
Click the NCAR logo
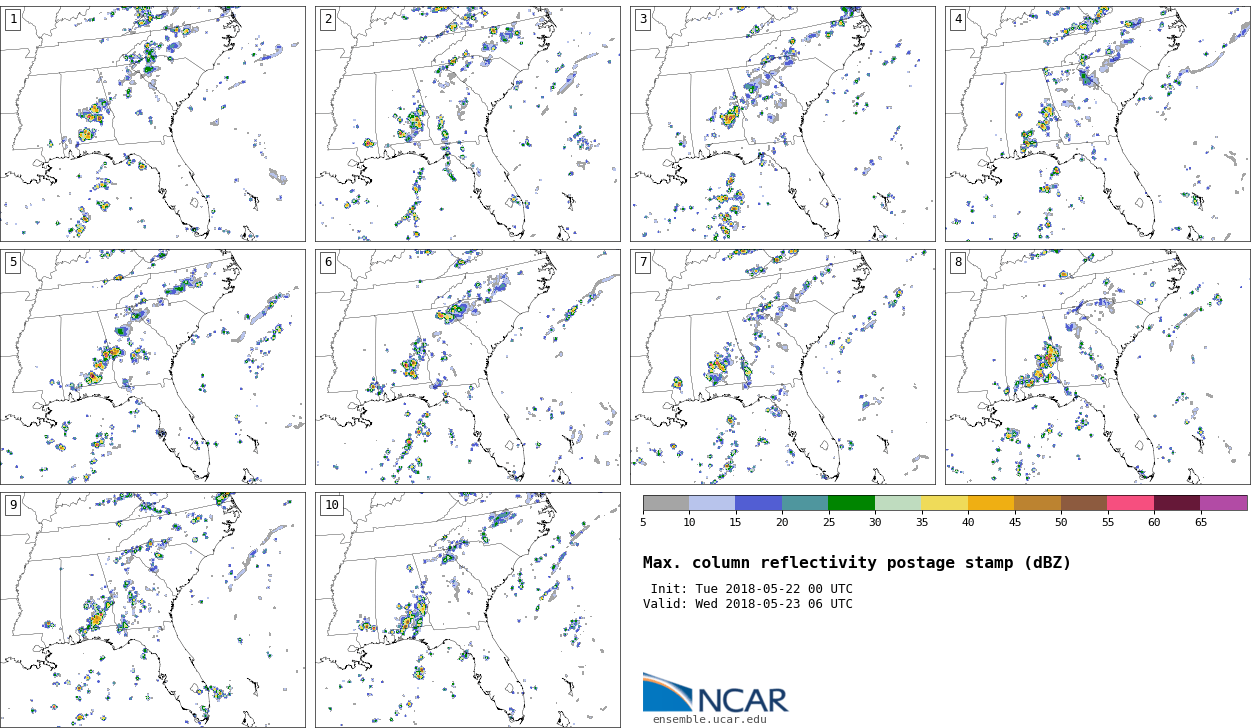pyautogui.click(x=715, y=693)
